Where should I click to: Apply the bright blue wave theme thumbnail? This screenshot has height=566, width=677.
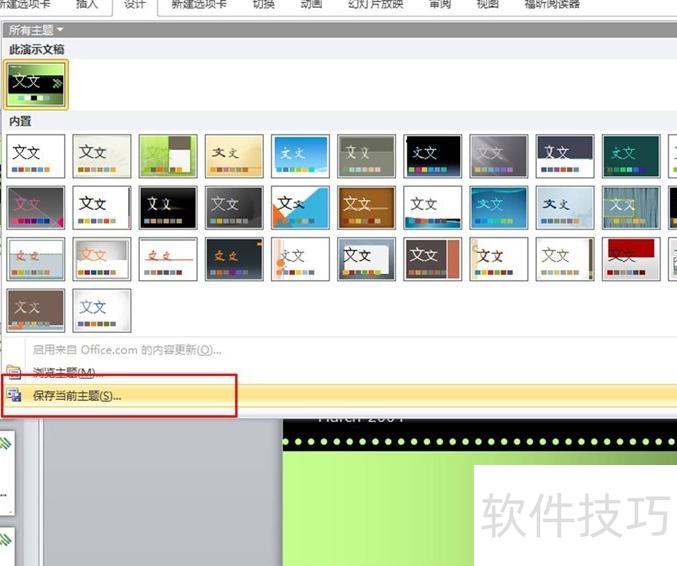tap(499, 207)
